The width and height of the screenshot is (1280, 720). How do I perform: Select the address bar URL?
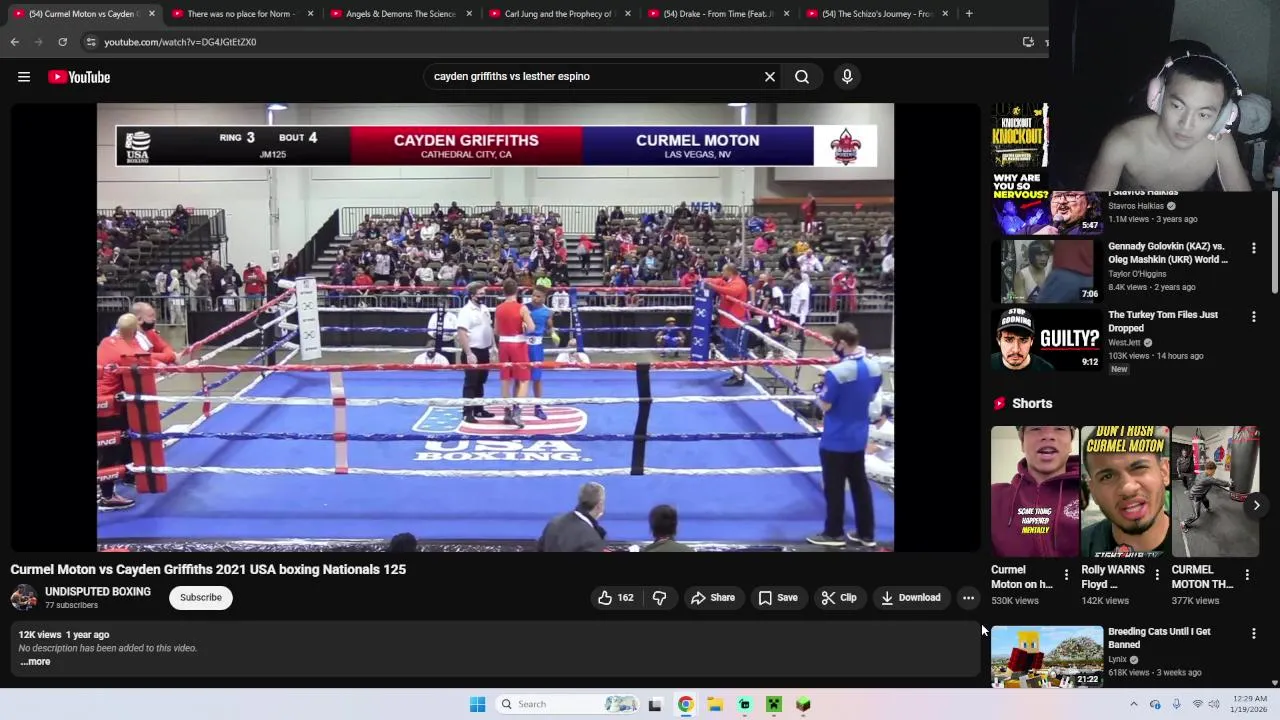[180, 42]
